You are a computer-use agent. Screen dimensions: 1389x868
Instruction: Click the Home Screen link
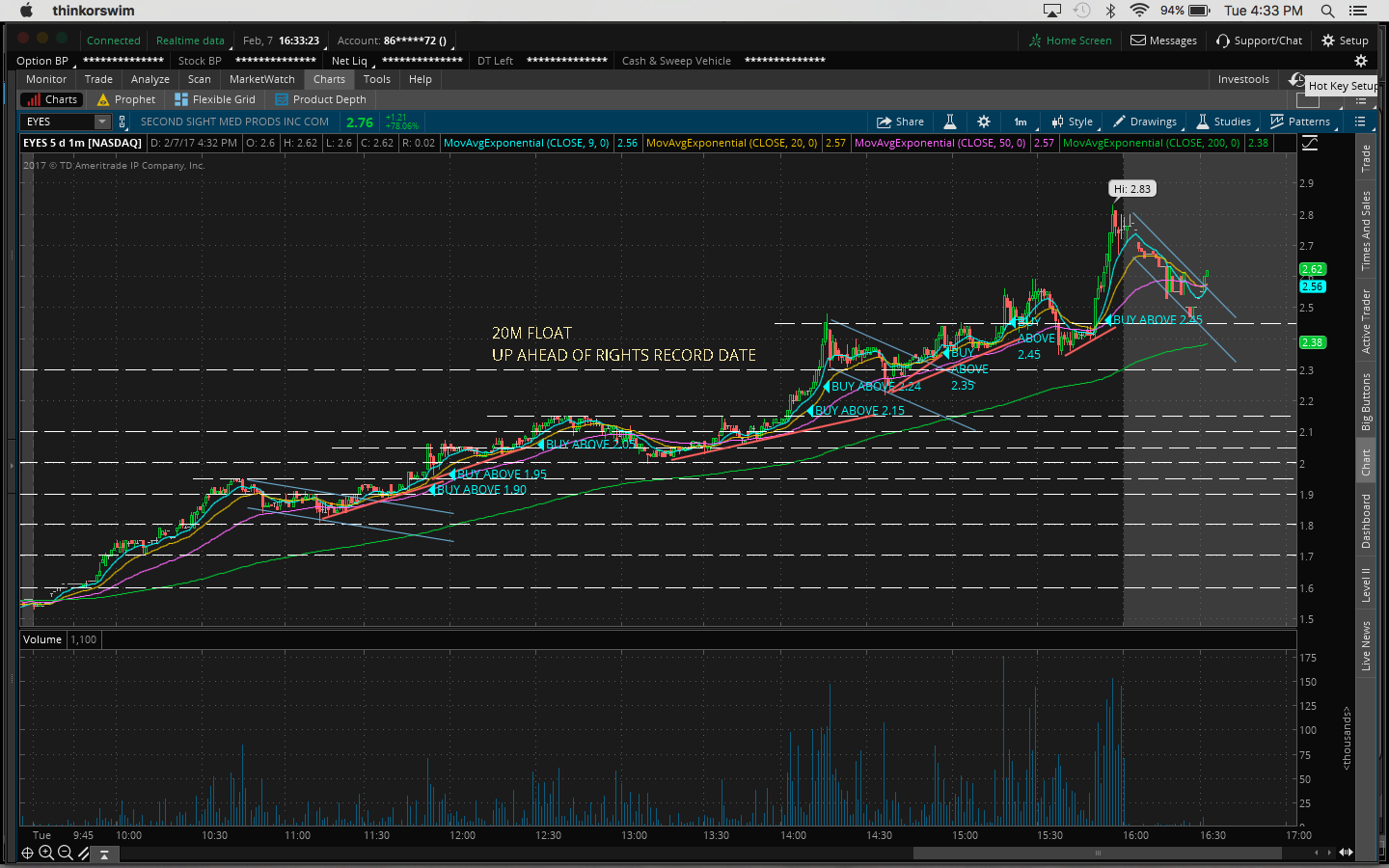1070,41
